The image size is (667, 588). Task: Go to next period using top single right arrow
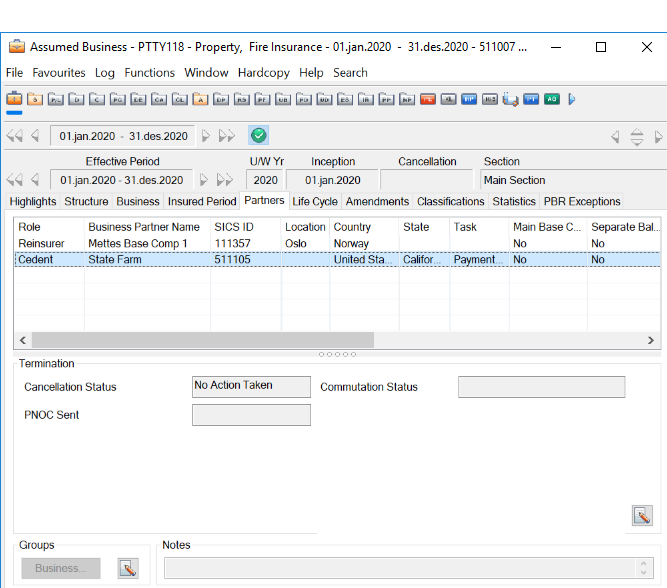(206, 136)
